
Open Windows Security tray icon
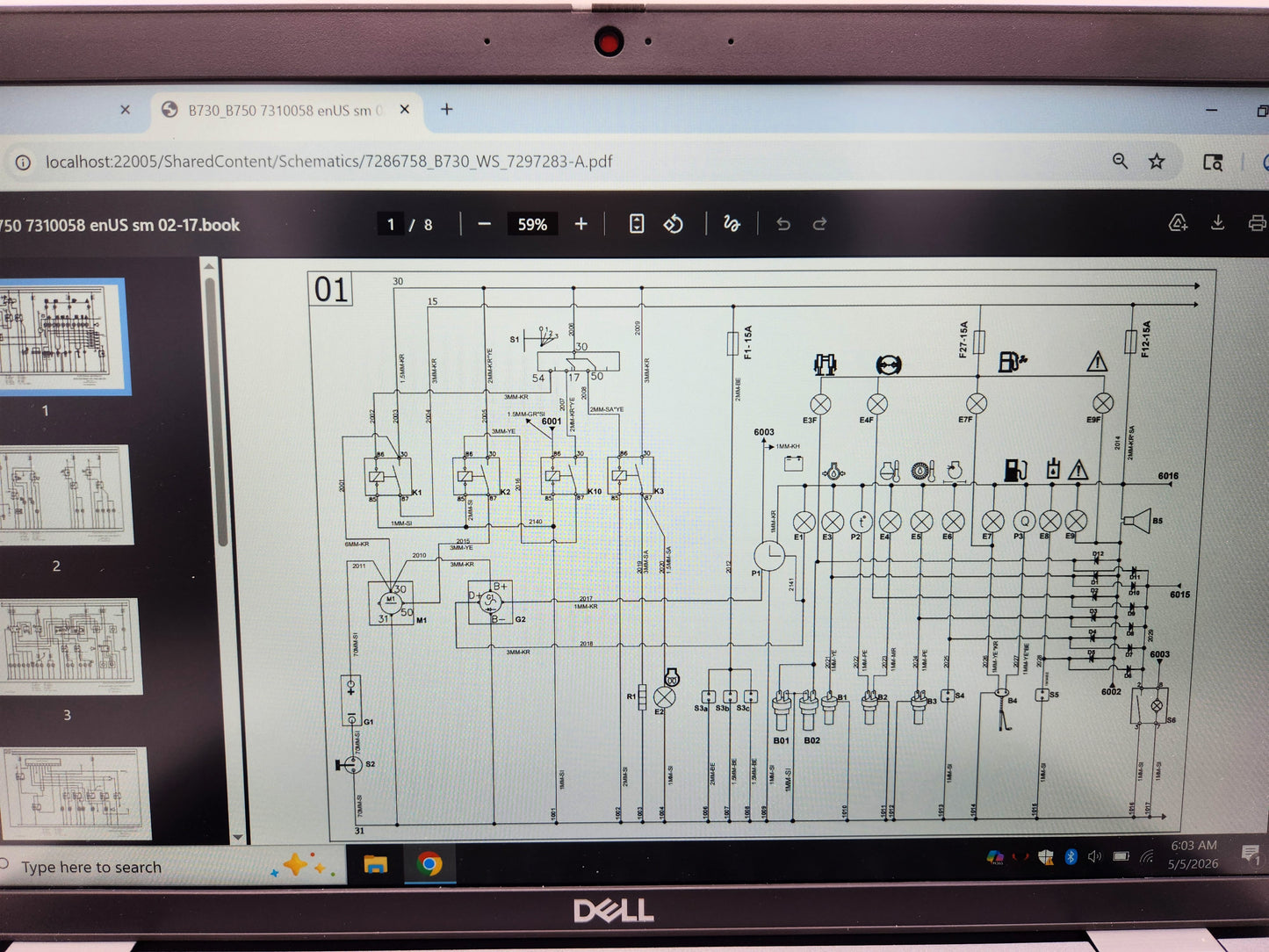point(1045,857)
